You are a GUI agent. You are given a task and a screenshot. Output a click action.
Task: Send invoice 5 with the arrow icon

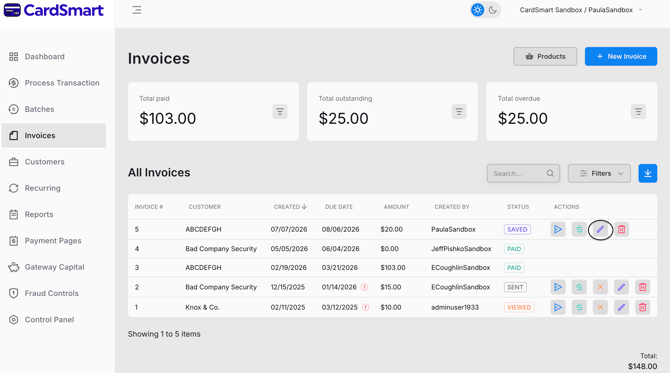(558, 229)
